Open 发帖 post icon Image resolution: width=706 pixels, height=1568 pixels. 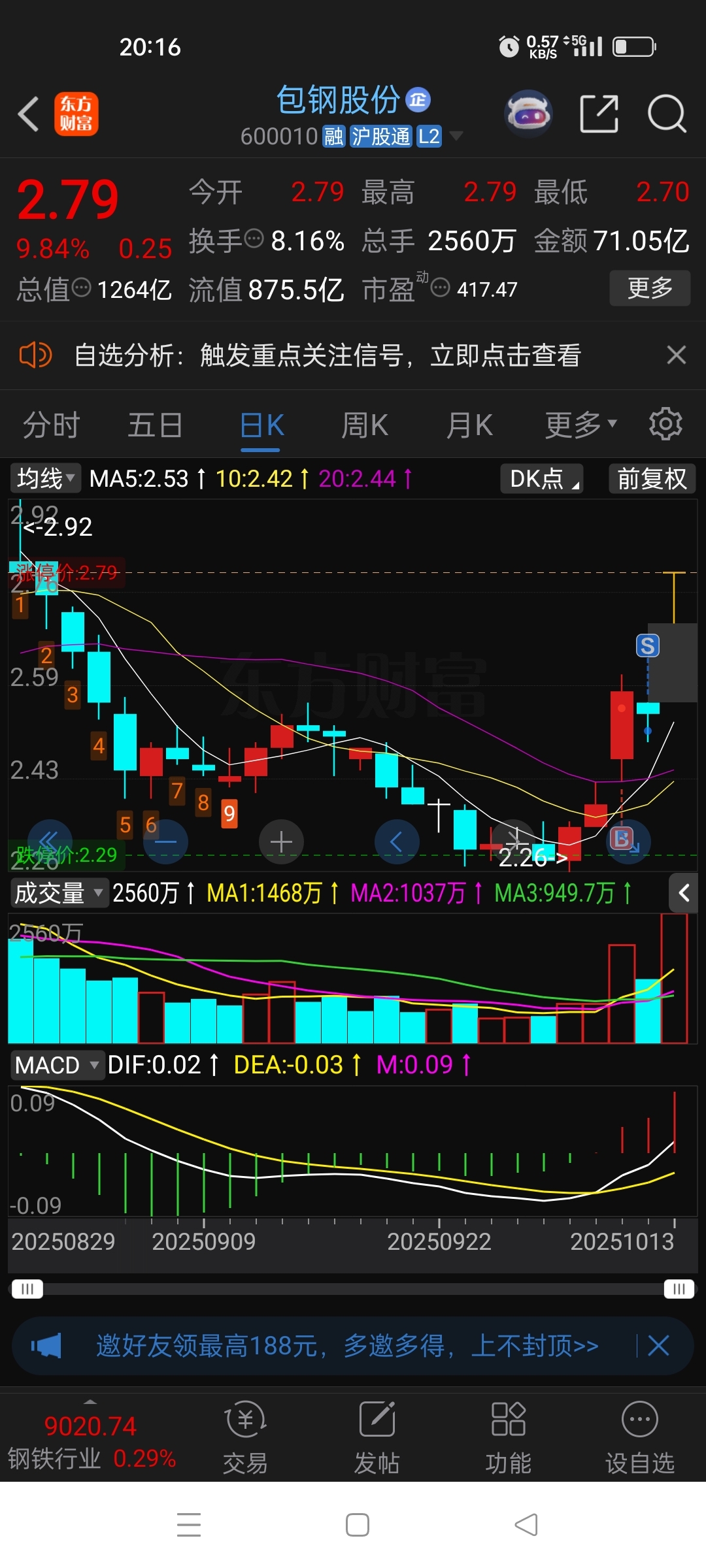tap(377, 1438)
